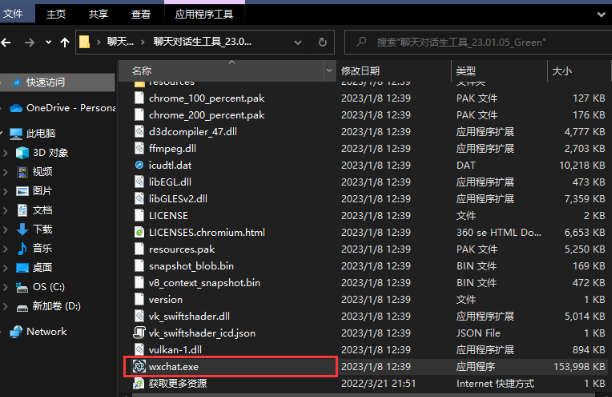The width and height of the screenshot is (612, 397).
Task: Click the 聊天对话生工具_23.0... breadcrumb
Action: pos(202,42)
